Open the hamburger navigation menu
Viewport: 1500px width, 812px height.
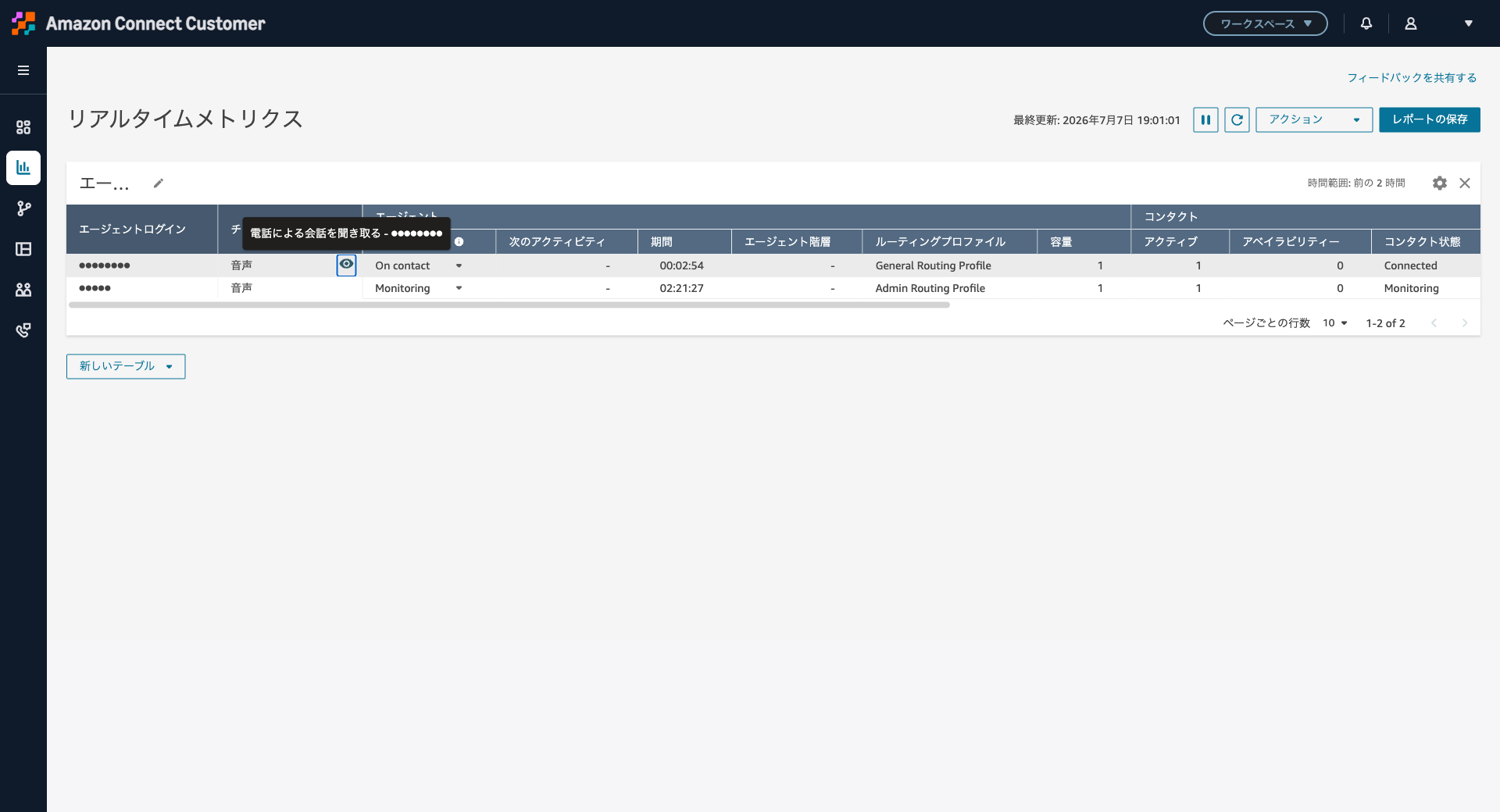[x=23, y=70]
